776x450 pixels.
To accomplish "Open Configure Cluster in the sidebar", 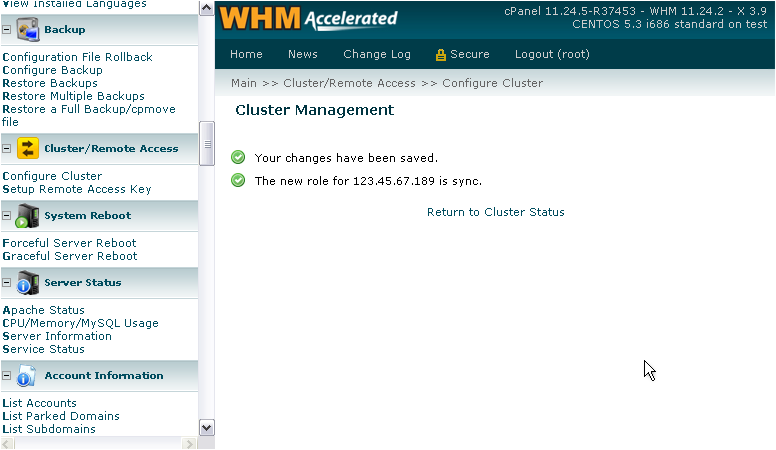I will point(52,176).
